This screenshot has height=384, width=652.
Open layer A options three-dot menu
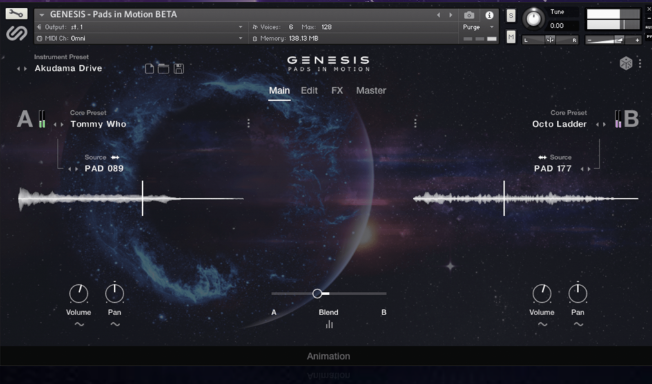[x=249, y=123]
